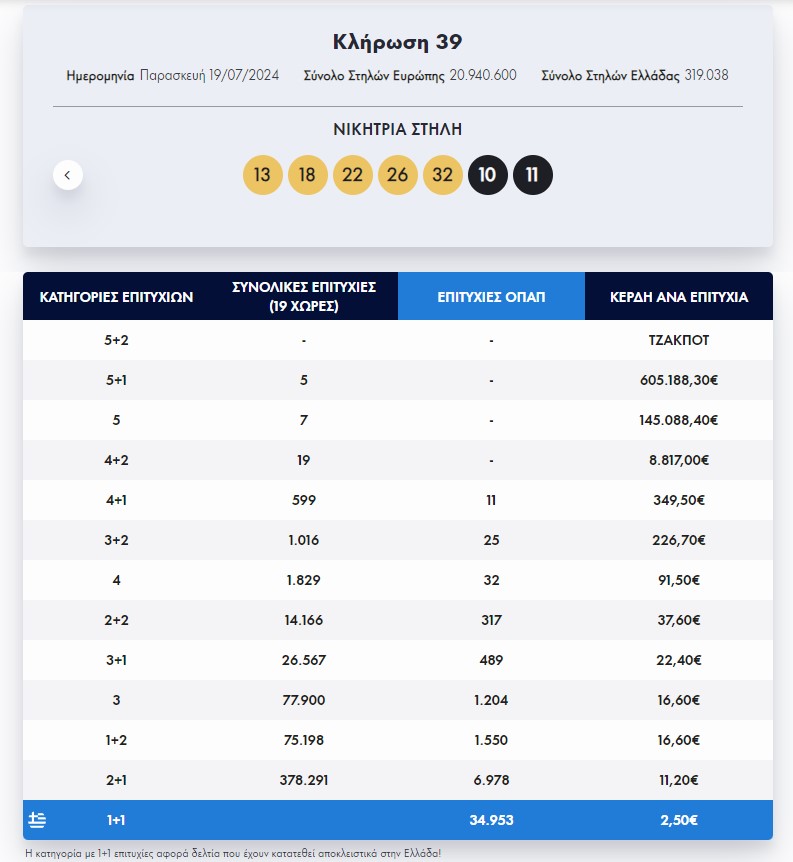The width and height of the screenshot is (793, 862).
Task: Select the golden ball numbered 32
Action: click(442, 174)
